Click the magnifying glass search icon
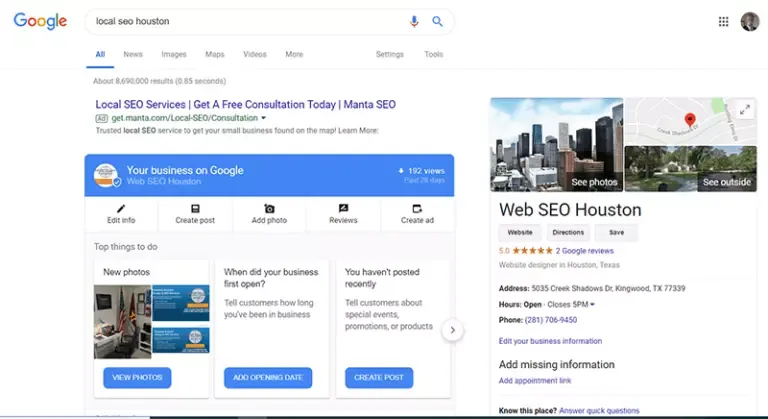Screen dimensions: 768x419 pos(437,21)
